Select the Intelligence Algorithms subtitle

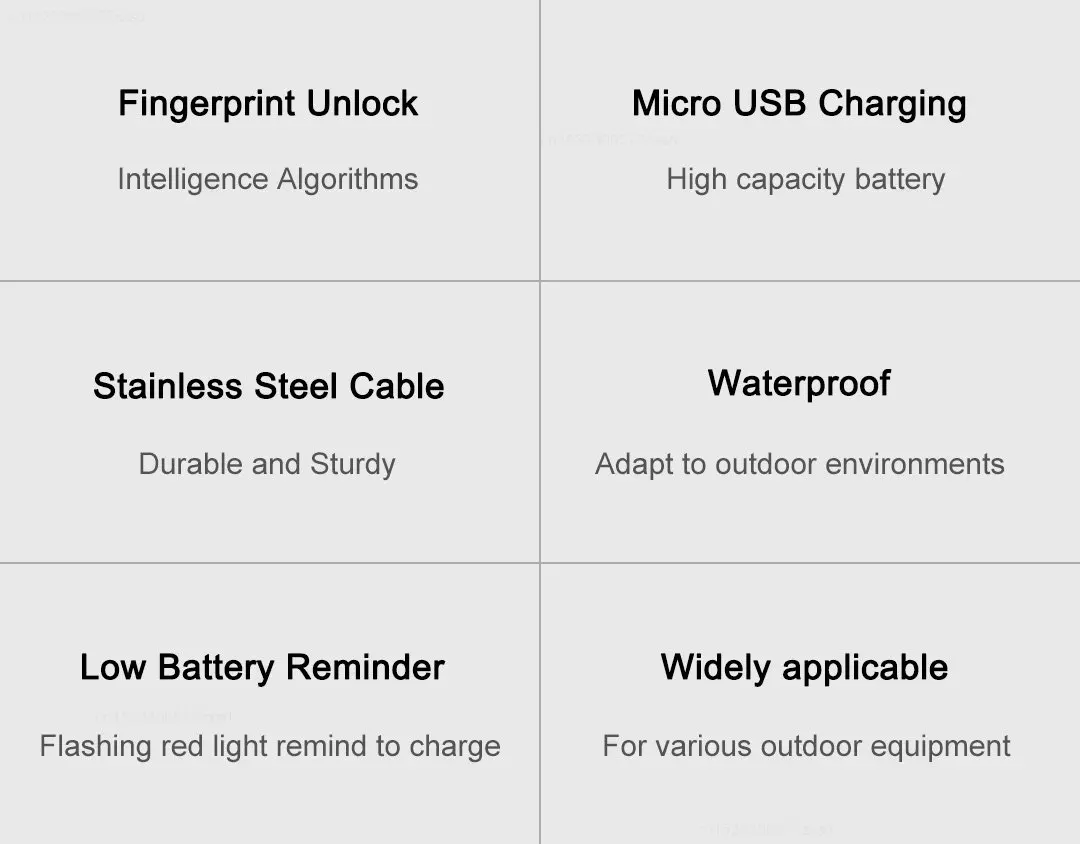pyautogui.click(x=268, y=180)
